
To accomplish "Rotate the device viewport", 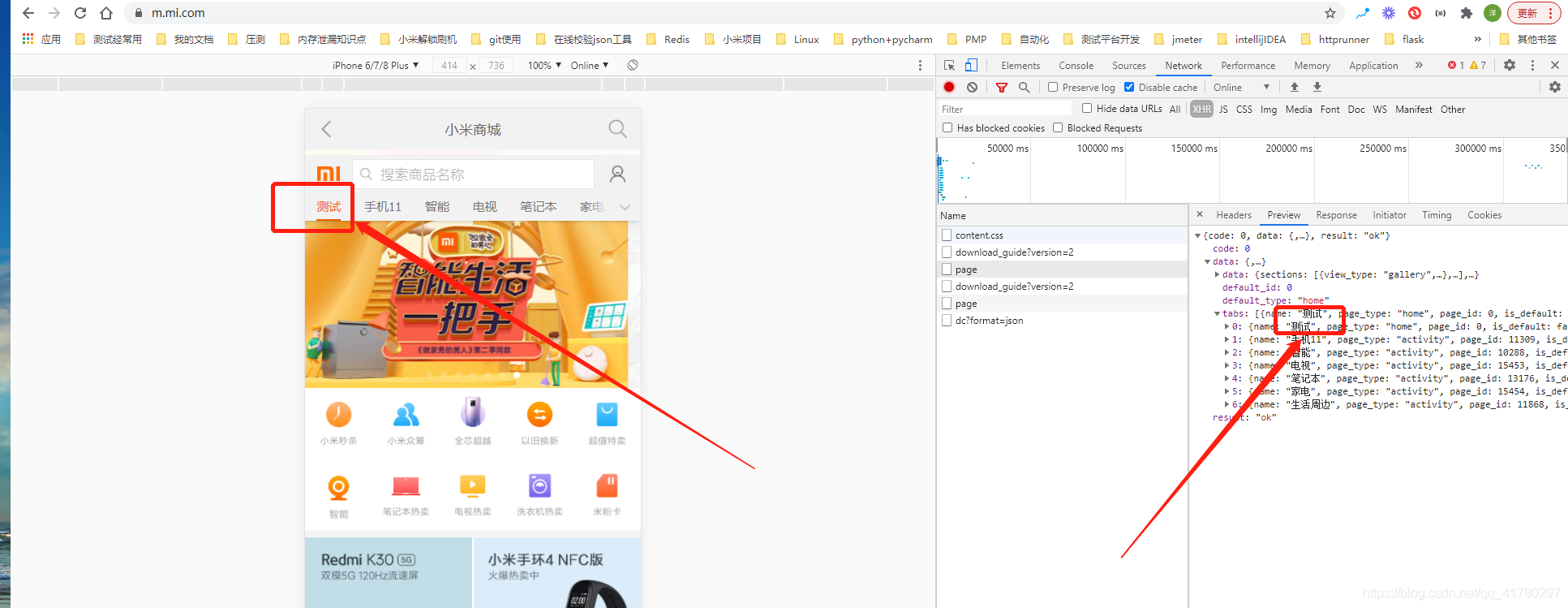I will pyautogui.click(x=633, y=65).
